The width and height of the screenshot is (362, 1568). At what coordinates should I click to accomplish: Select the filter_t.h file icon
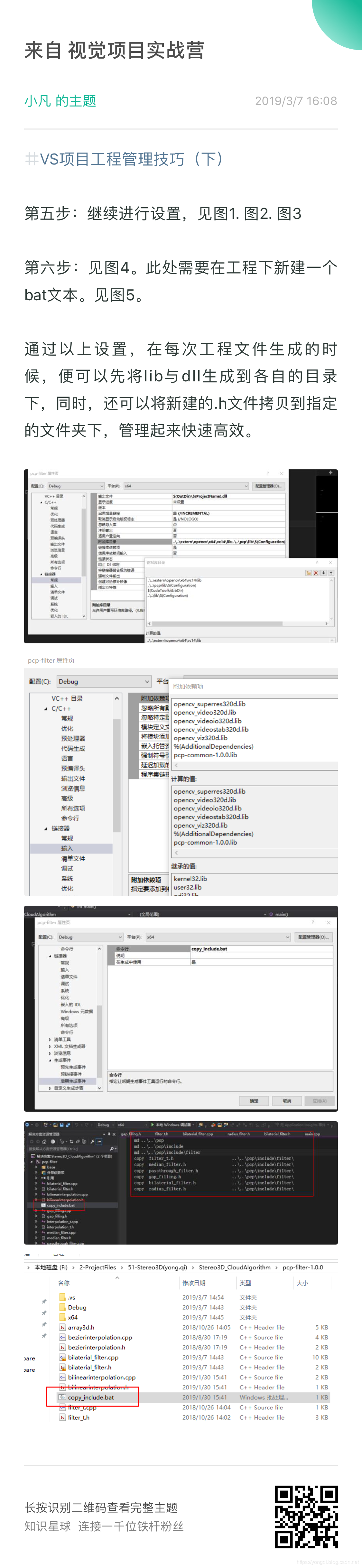(x=62, y=1417)
